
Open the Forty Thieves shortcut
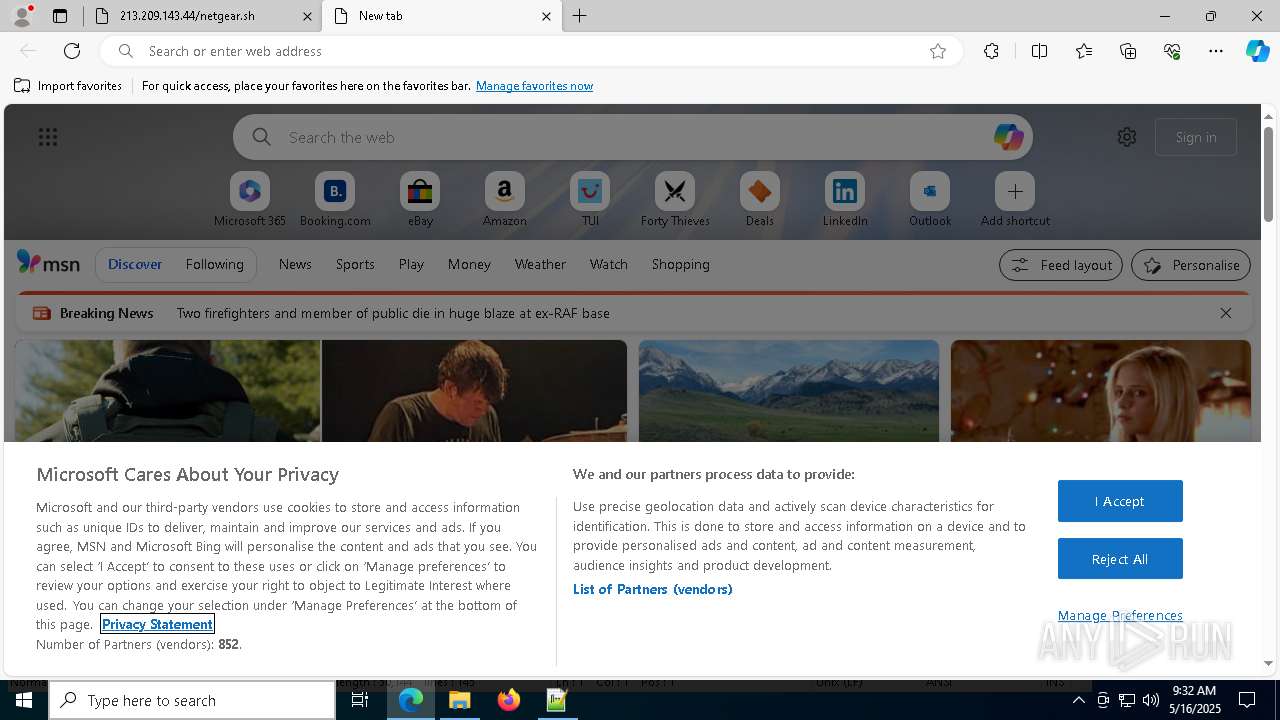tap(675, 191)
